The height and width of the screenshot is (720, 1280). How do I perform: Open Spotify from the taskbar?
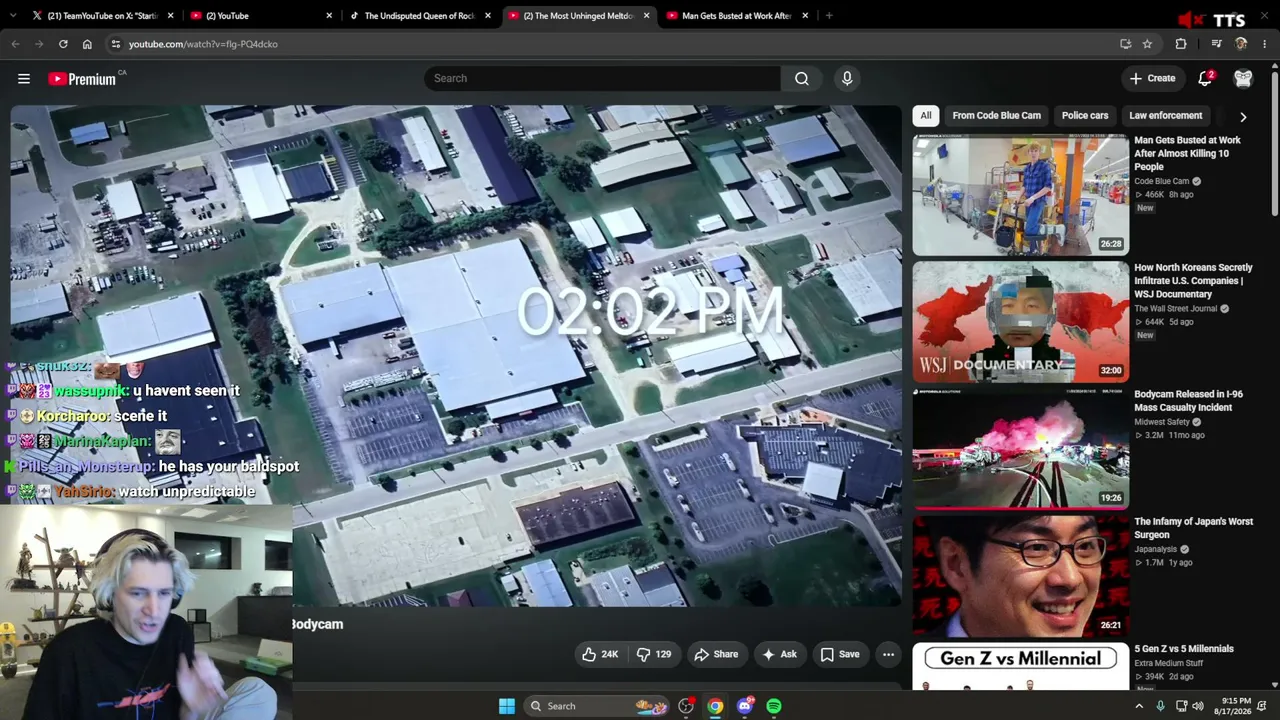[x=774, y=706]
